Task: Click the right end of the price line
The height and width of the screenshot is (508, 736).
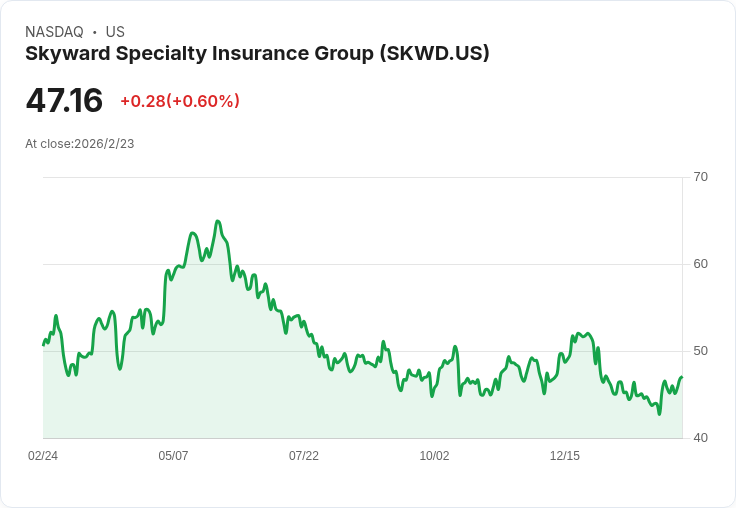Action: tap(681, 377)
